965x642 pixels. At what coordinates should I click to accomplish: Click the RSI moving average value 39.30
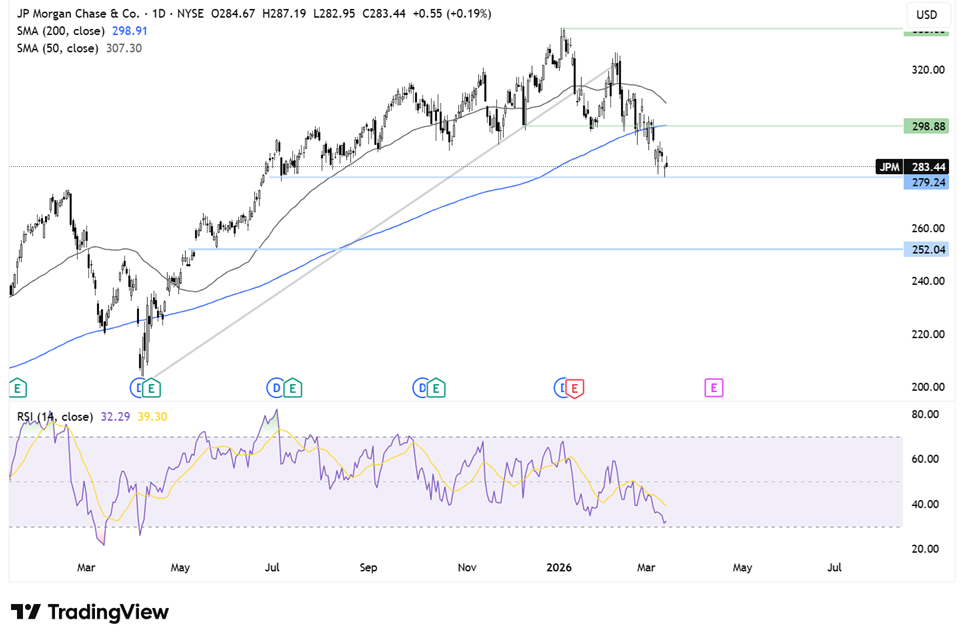[152, 417]
